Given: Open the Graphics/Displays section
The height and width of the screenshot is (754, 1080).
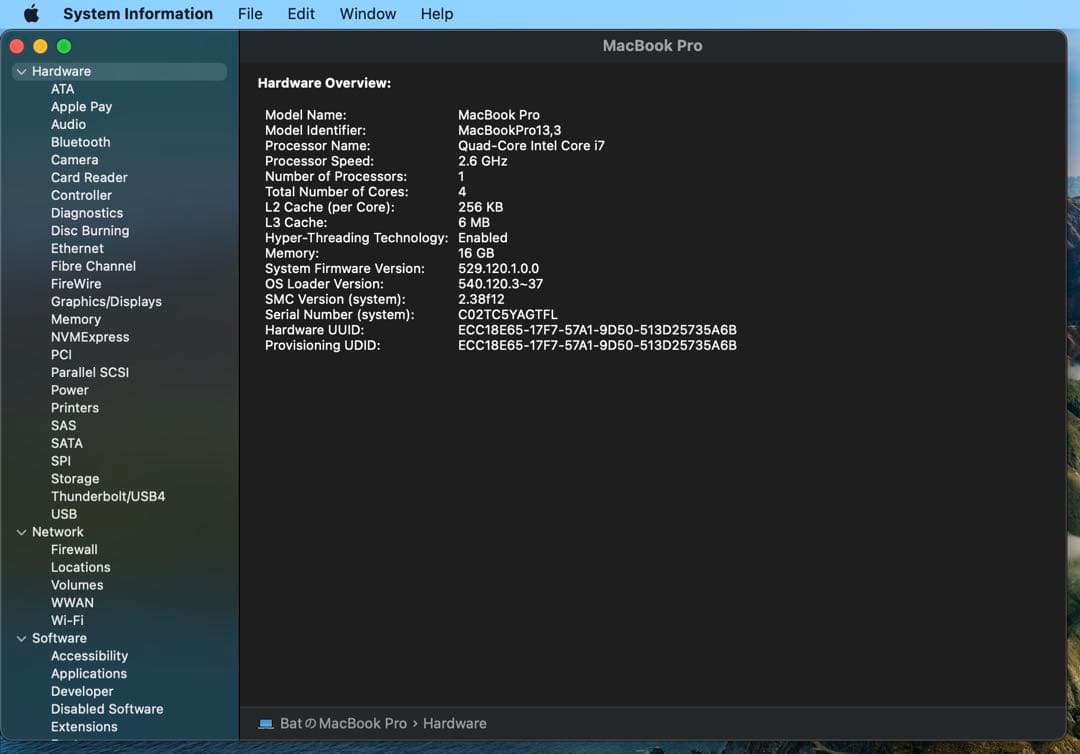Looking at the screenshot, I should (x=106, y=301).
